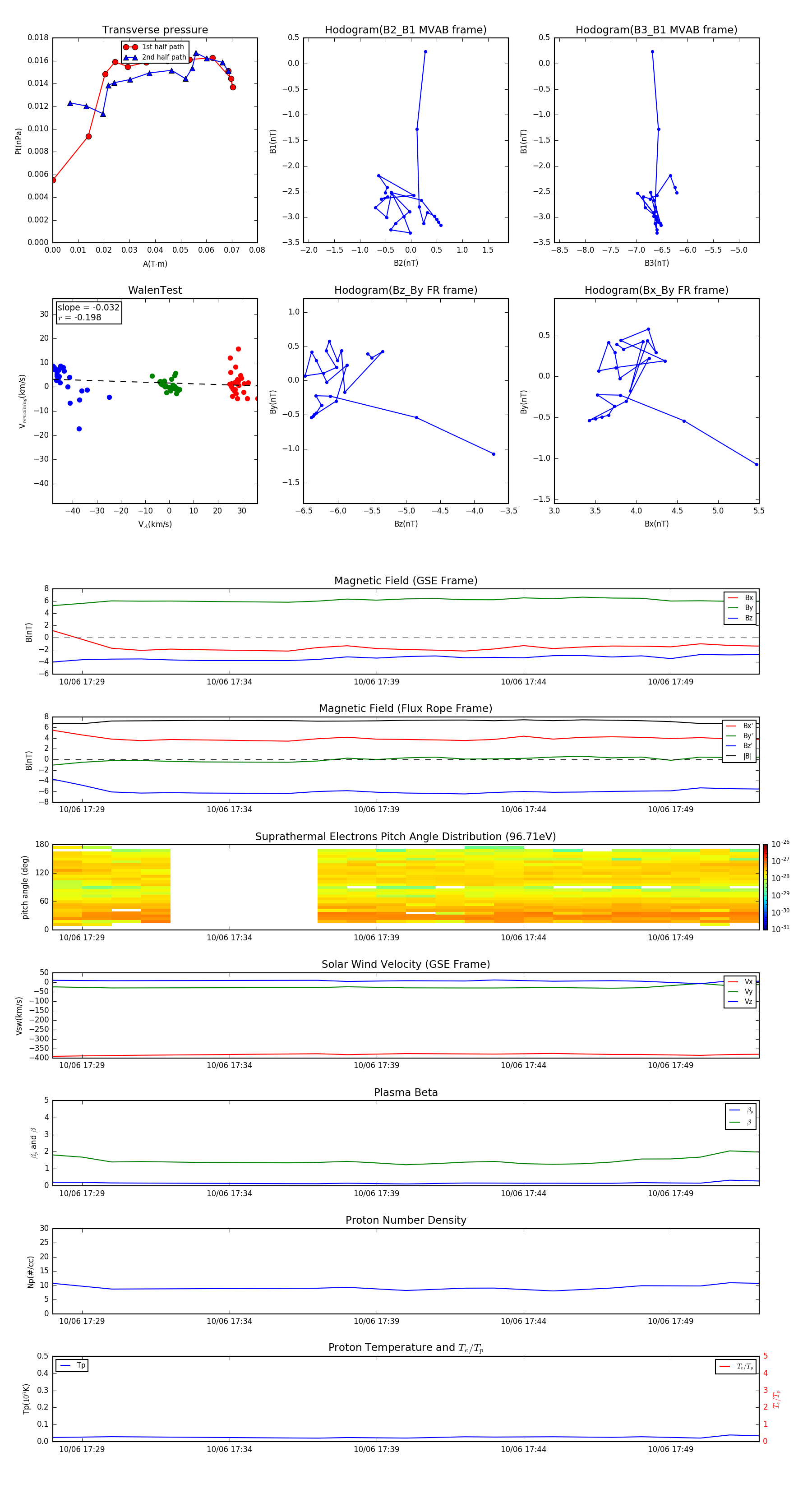Click the lowest blue outlier point in the WalenTest plot
Screen dimensions: 812x1489
coord(79,429)
